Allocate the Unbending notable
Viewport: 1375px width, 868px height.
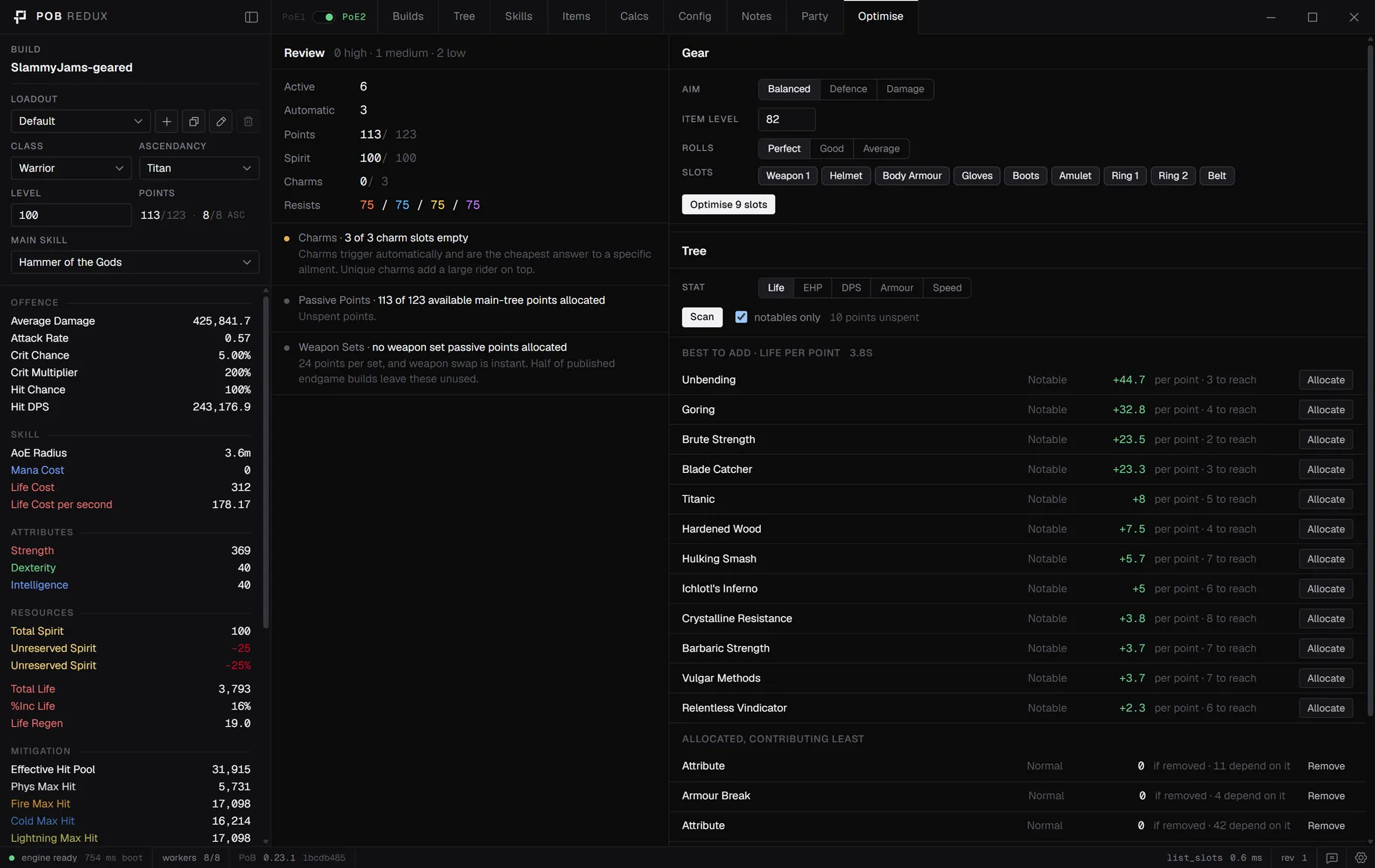(1326, 380)
